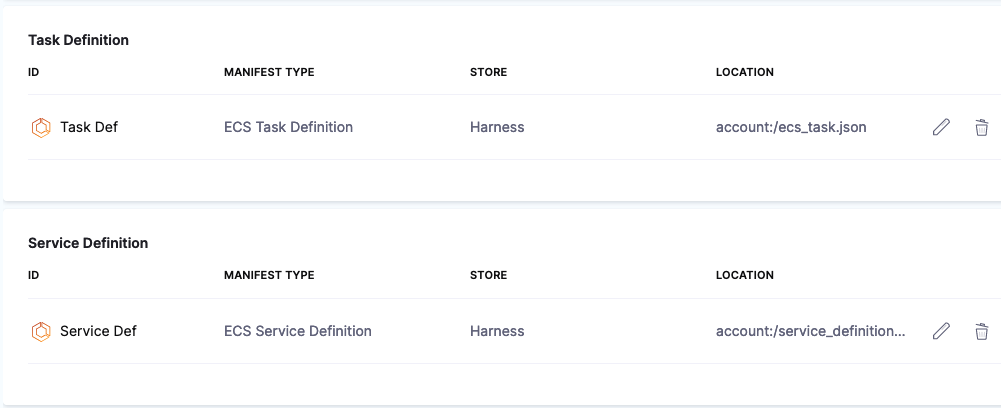Screen dimensions: 1001x408
Task: Click the ECS Task Definition manifest type
Action: 288,127
